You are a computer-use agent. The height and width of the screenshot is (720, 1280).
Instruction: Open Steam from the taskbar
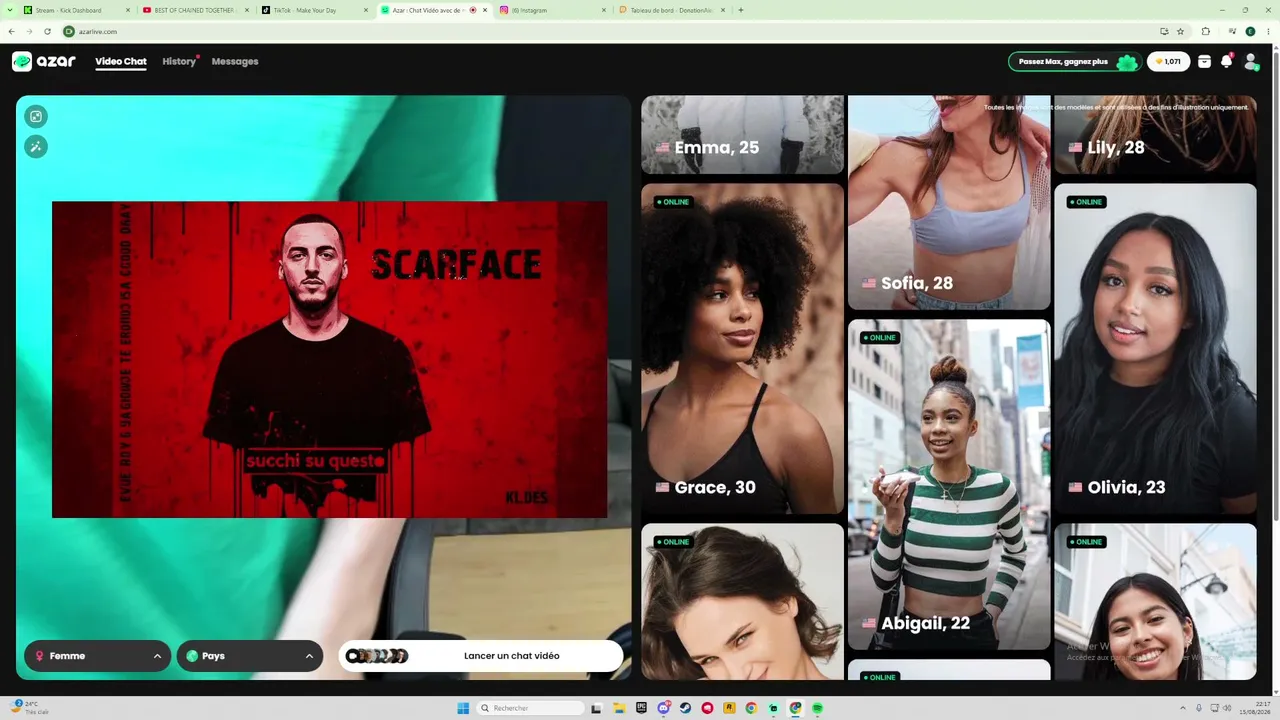pyautogui.click(x=685, y=708)
